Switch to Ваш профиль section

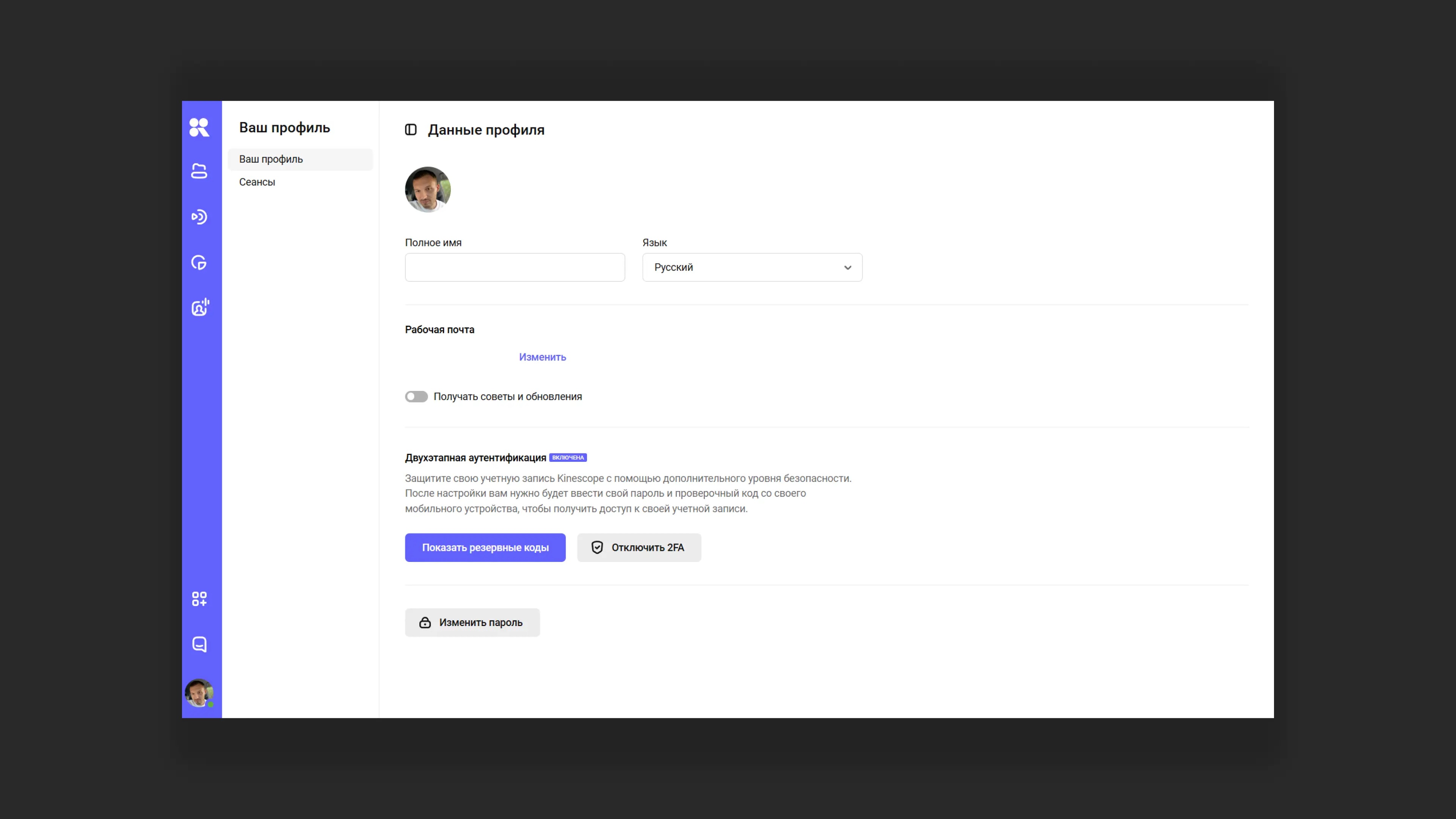click(x=271, y=159)
